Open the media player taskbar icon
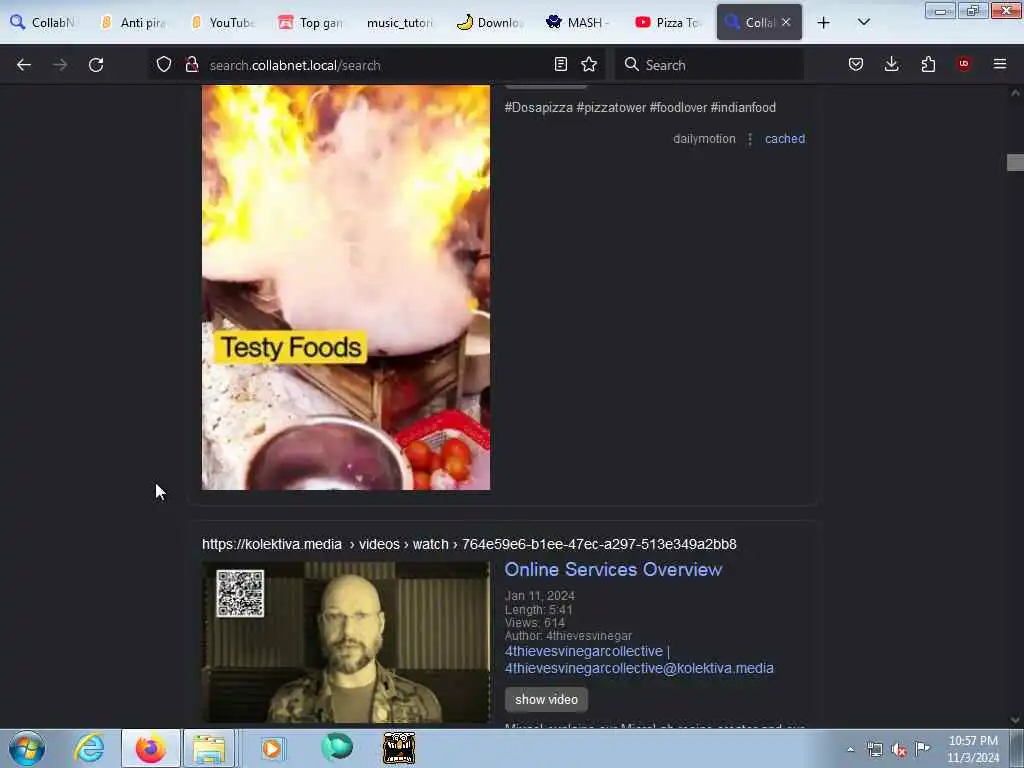The image size is (1024, 768). point(272,748)
